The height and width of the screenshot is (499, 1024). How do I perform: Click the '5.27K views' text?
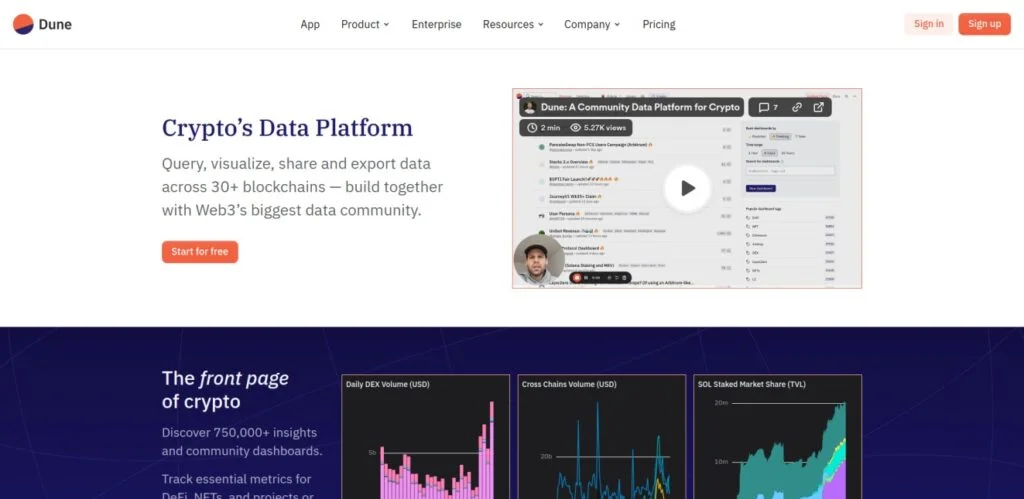605,128
